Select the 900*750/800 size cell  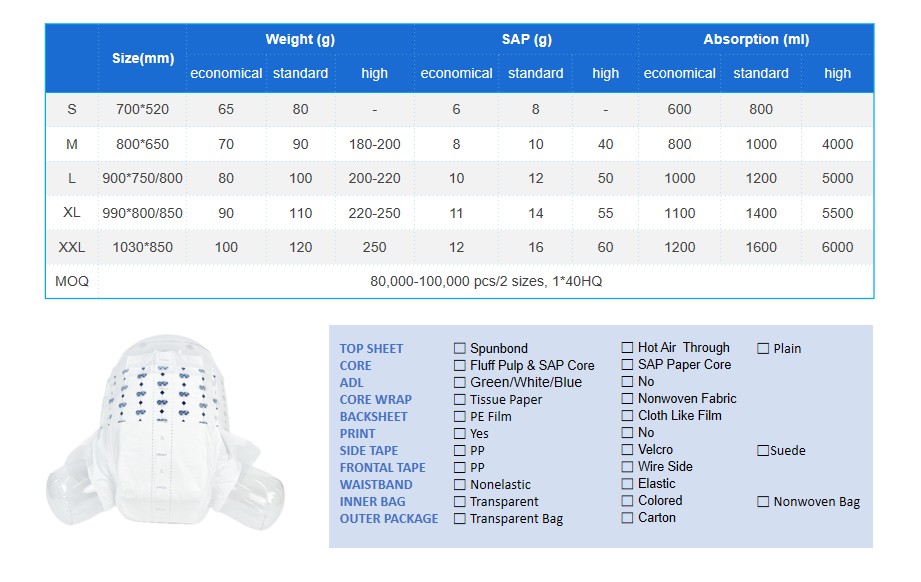pyautogui.click(x=142, y=179)
